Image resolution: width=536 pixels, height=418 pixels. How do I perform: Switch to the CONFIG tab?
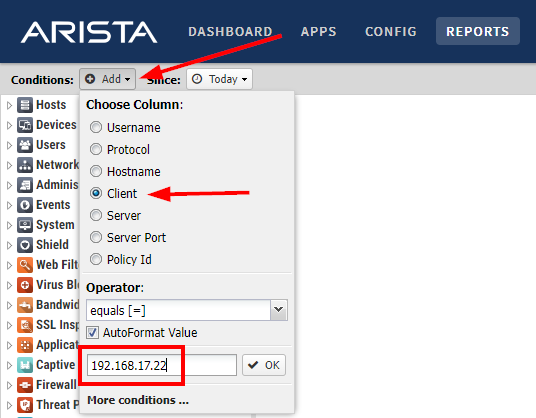[391, 31]
